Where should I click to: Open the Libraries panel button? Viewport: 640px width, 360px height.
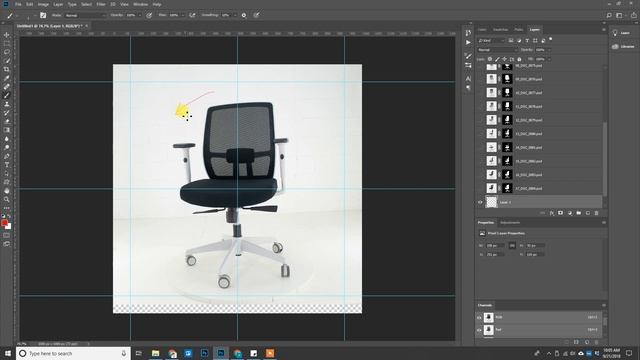click(623, 47)
